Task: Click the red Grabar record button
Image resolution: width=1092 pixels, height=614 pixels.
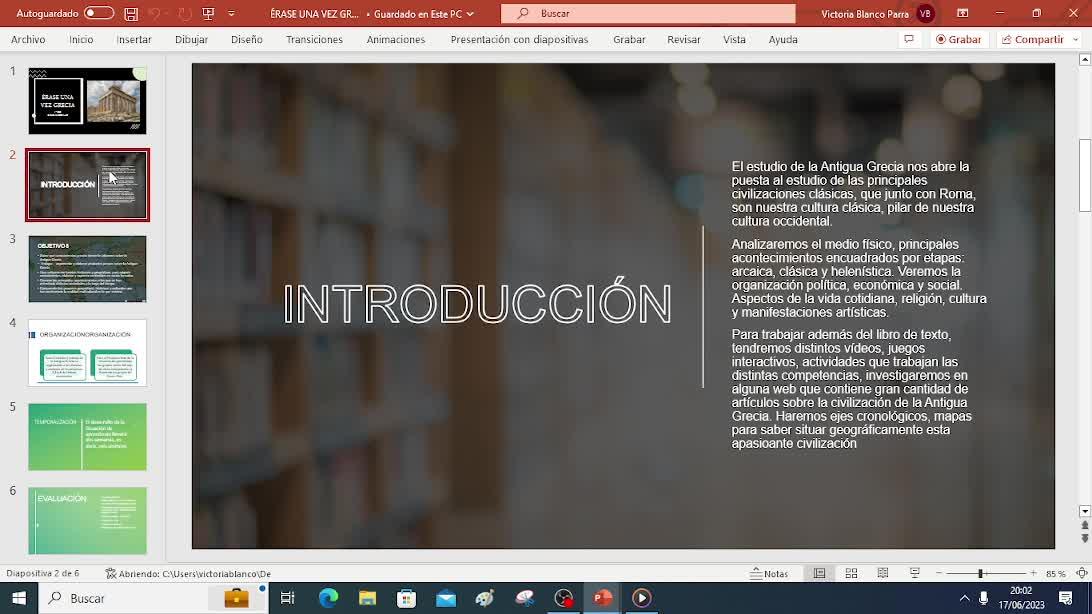Action: [958, 40]
